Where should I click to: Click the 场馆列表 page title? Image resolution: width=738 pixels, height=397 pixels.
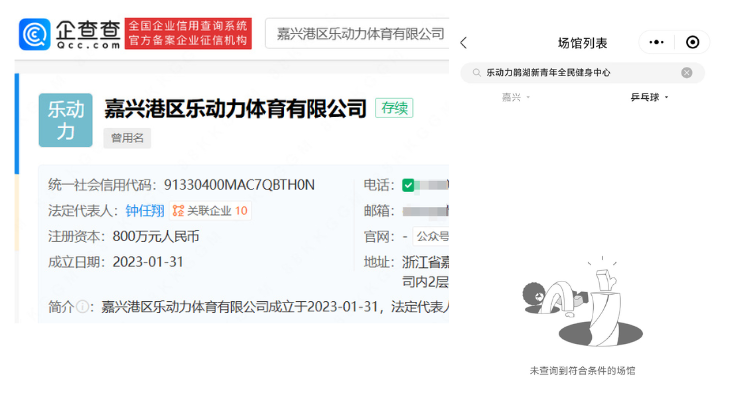click(582, 43)
